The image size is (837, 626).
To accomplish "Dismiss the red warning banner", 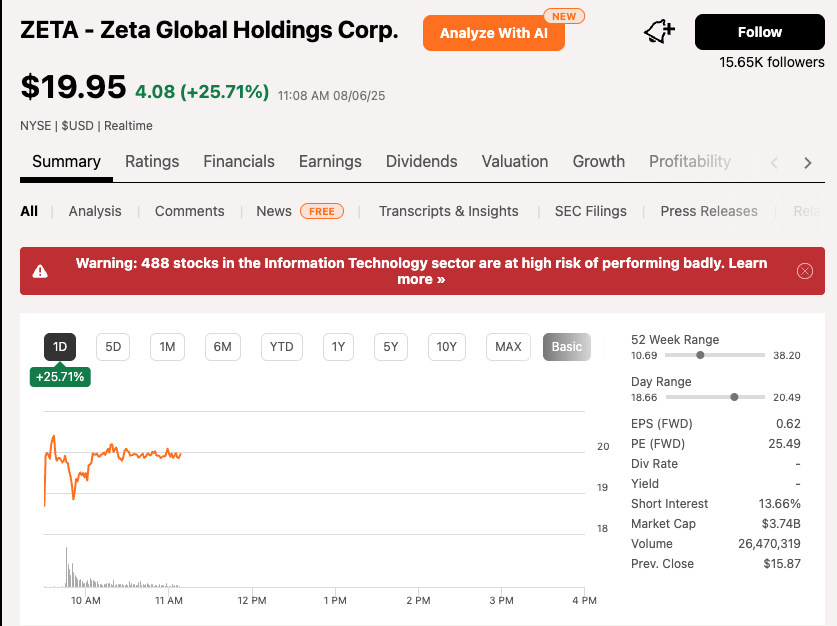I will [x=804, y=271].
